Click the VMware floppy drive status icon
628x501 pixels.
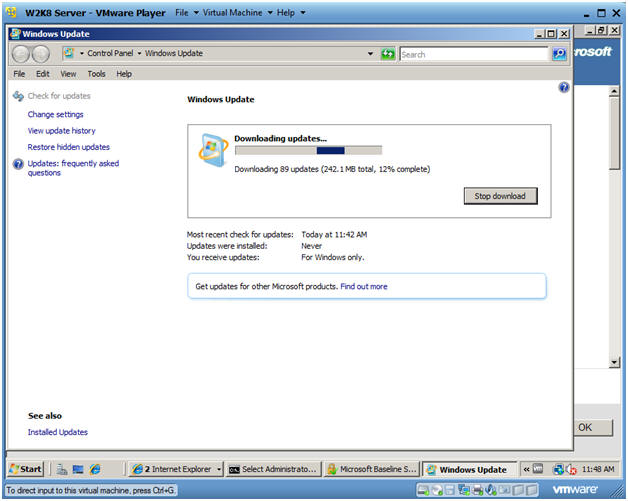(x=450, y=489)
